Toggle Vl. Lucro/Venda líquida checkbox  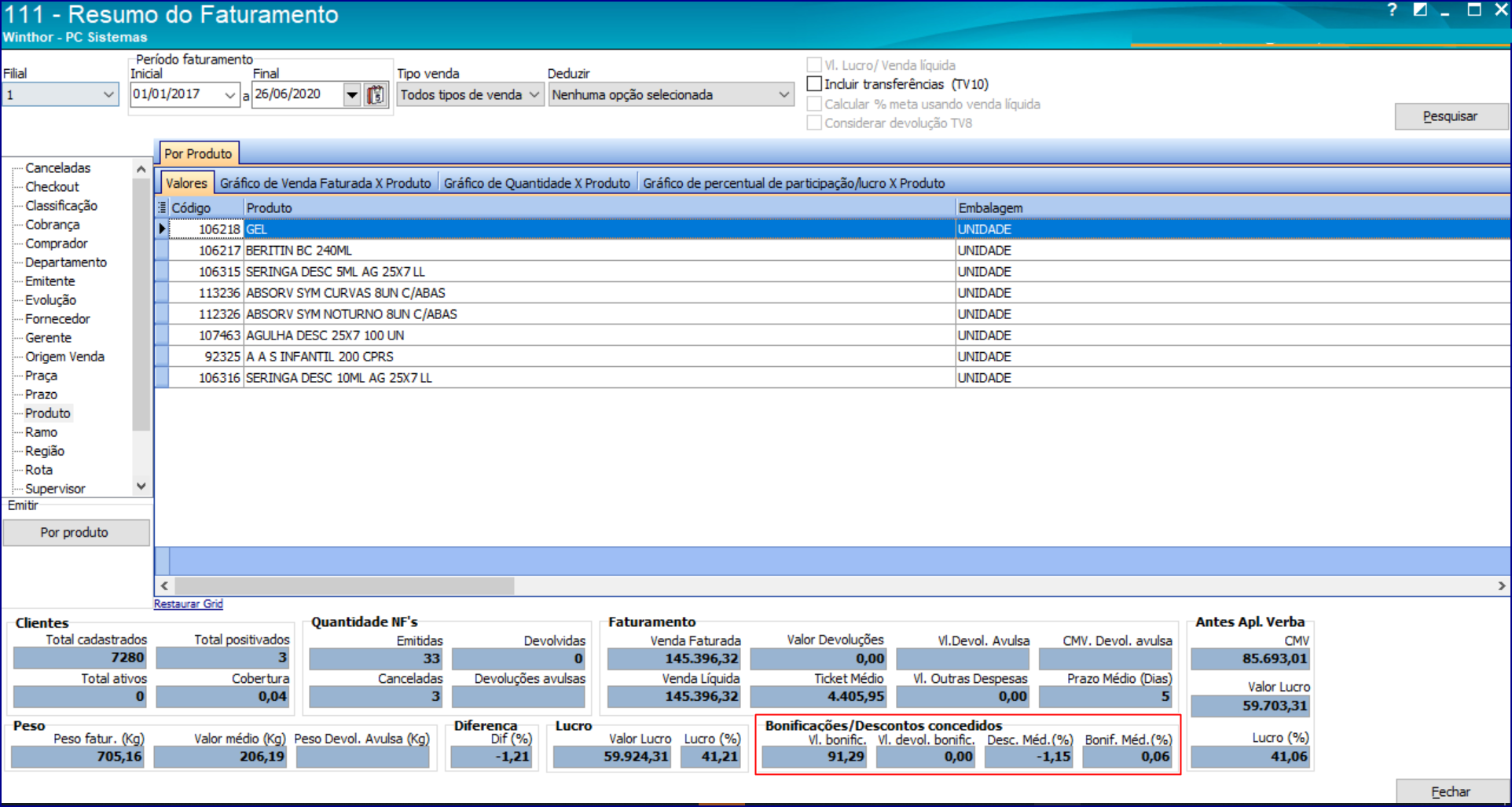pos(815,65)
